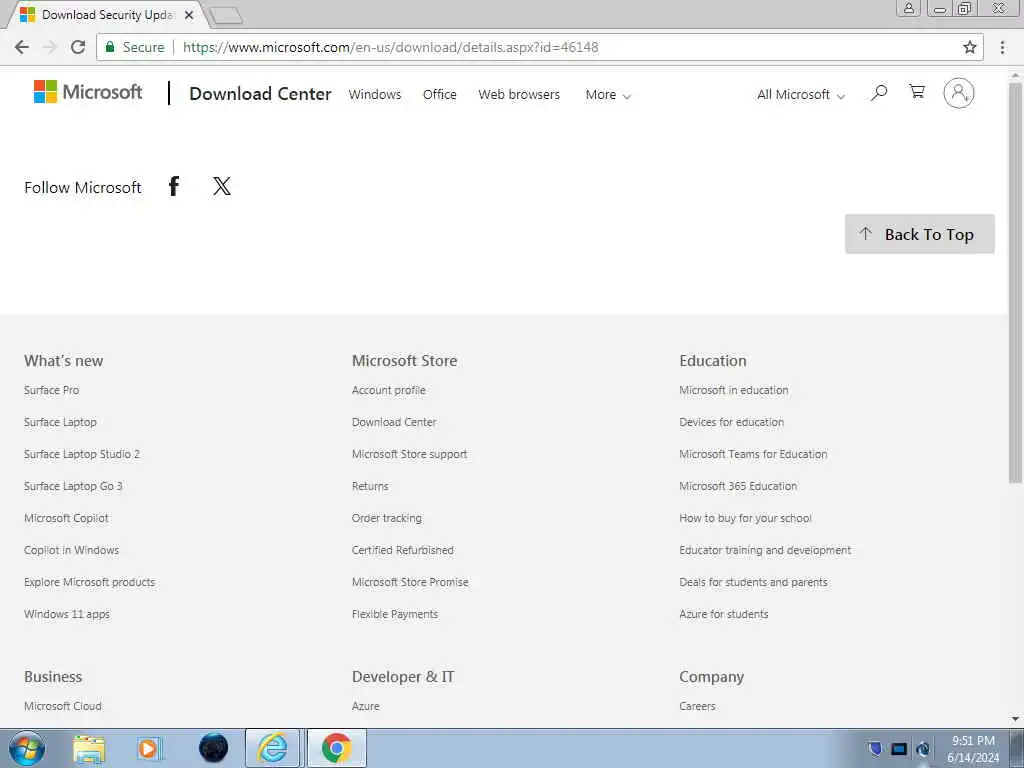Image resolution: width=1024 pixels, height=768 pixels.
Task: Open the Web browsers nav item
Action: pyautogui.click(x=519, y=94)
